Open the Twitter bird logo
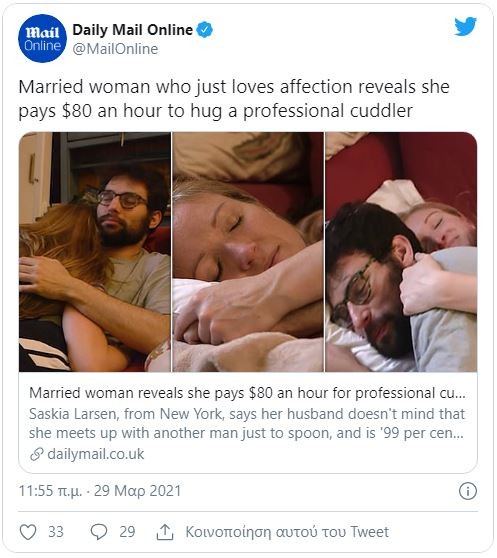 pos(465,26)
